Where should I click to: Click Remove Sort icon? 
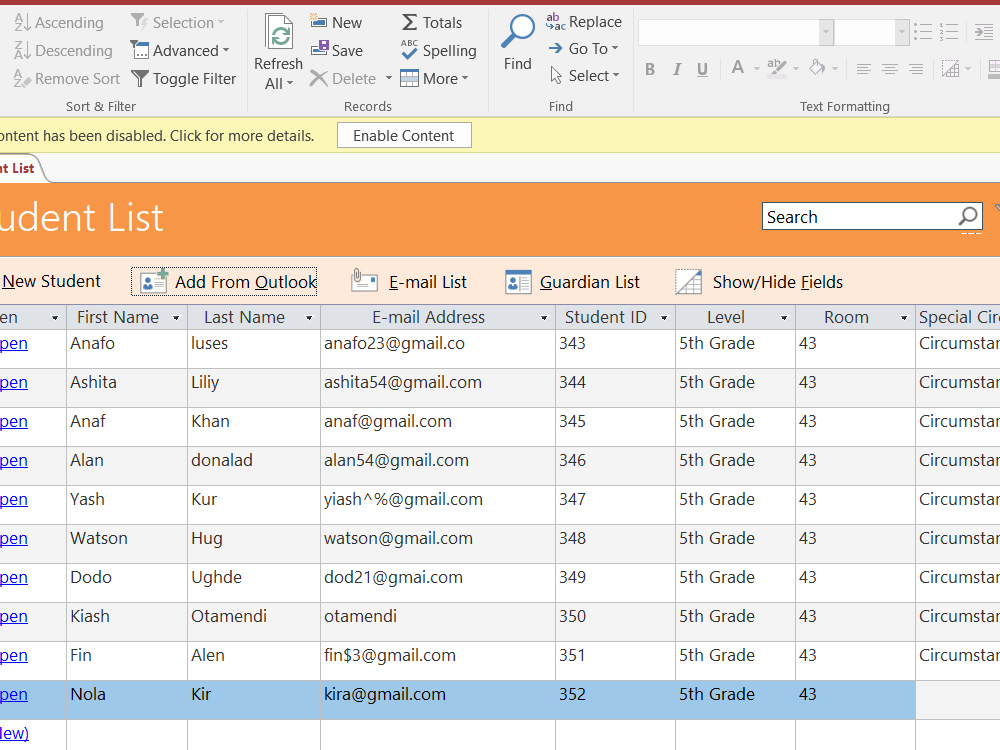point(22,78)
